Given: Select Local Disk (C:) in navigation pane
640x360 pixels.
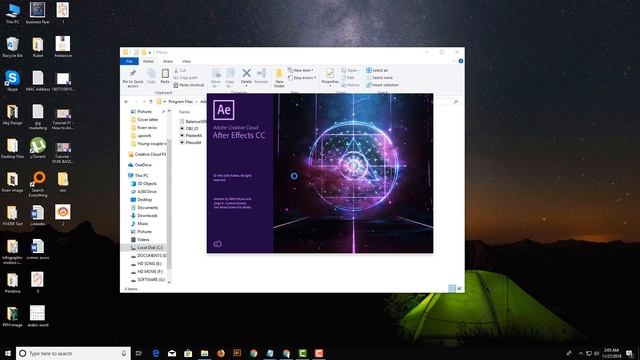Looking at the screenshot, I should click(144, 248).
